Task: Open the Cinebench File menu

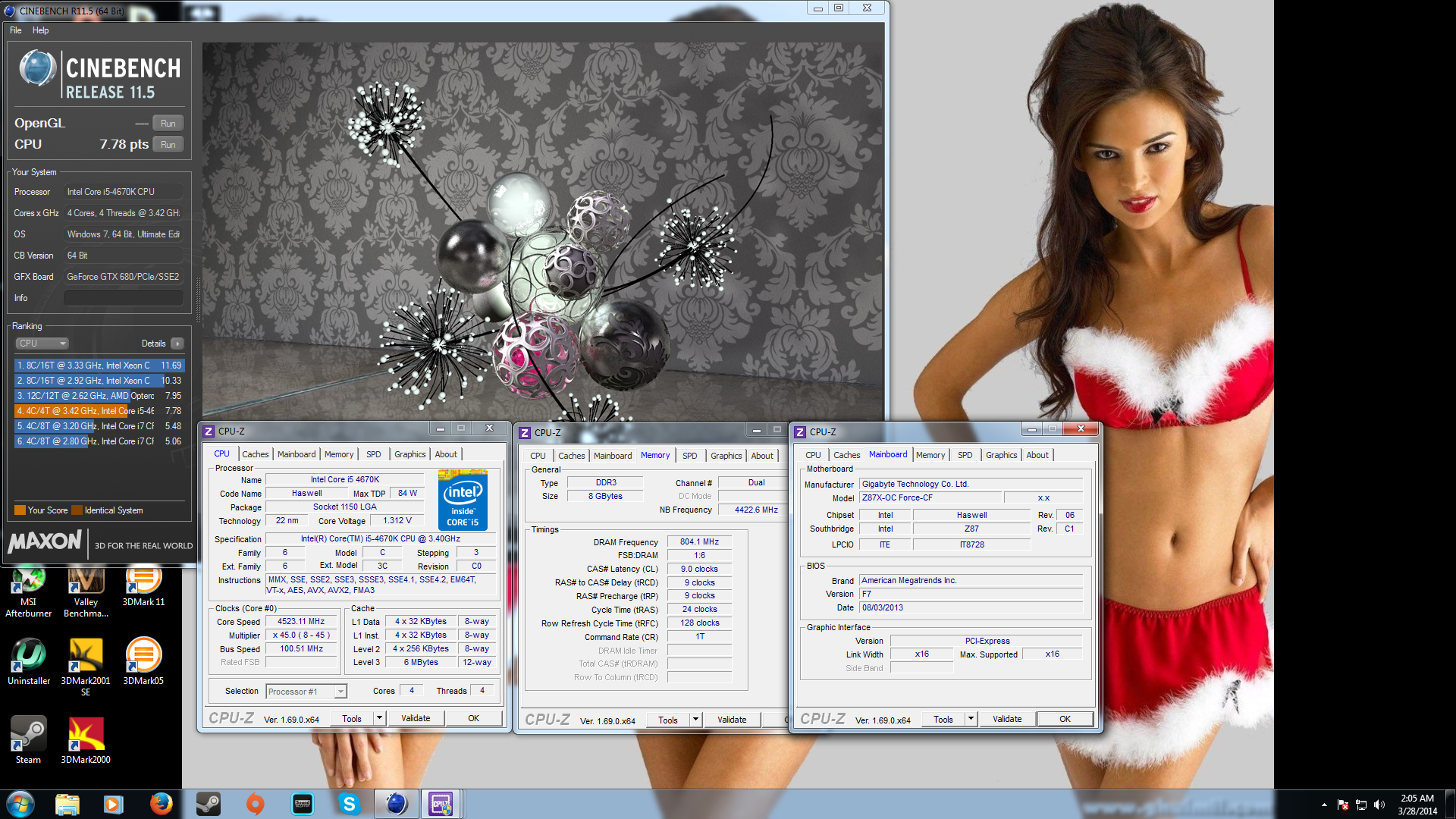Action: [x=16, y=30]
